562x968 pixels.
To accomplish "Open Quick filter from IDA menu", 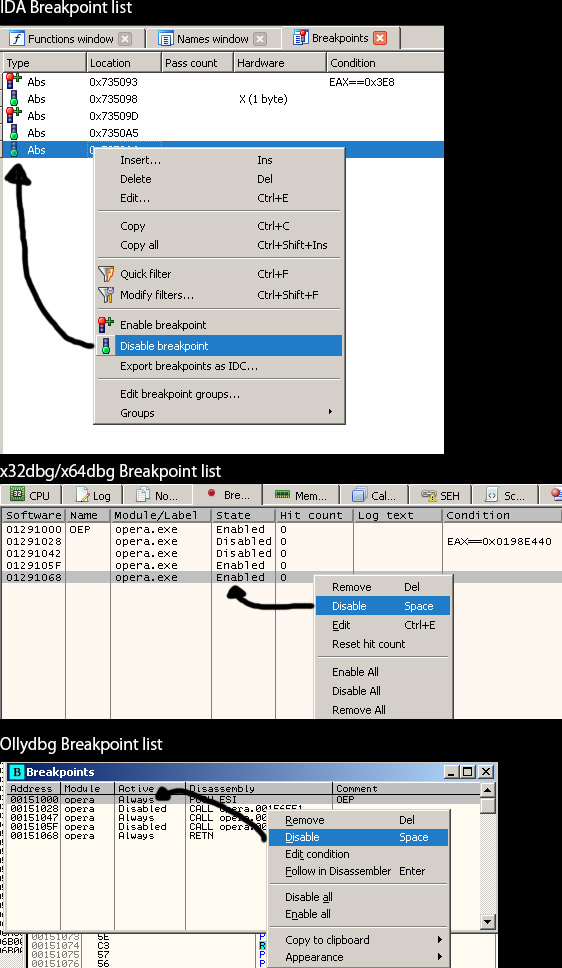I will (x=219, y=273).
